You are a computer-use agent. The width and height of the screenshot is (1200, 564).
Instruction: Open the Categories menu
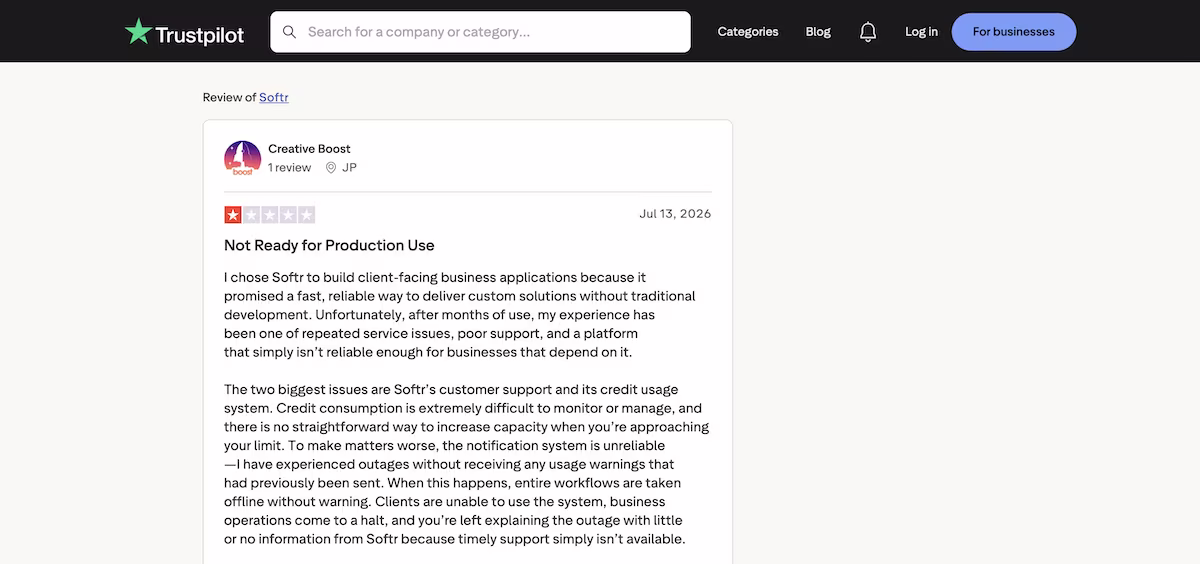748,32
